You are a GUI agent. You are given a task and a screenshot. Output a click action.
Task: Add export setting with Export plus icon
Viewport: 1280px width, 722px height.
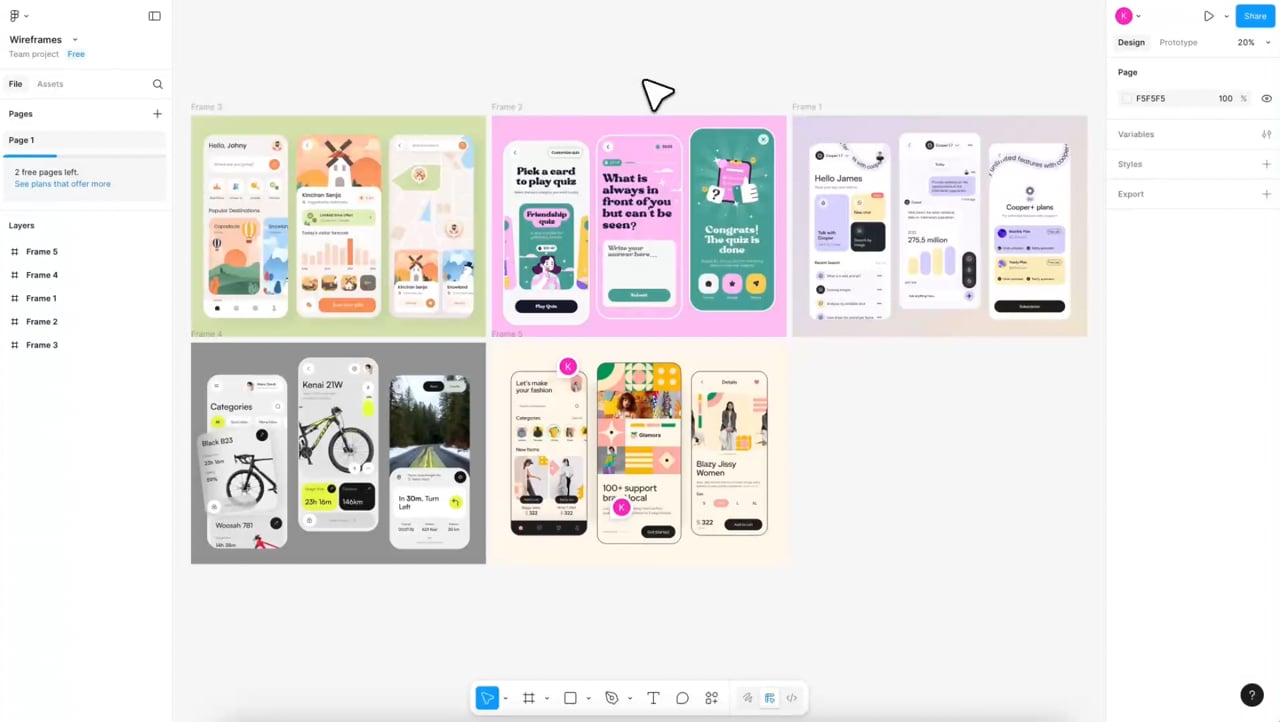(1266, 194)
